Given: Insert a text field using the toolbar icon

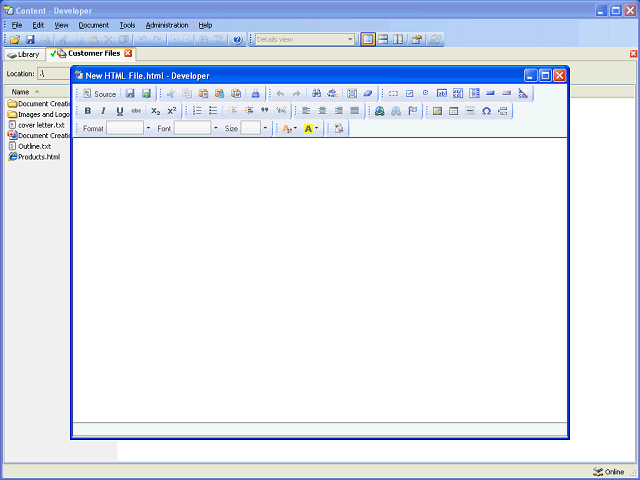Looking at the screenshot, I should click(x=442, y=93).
